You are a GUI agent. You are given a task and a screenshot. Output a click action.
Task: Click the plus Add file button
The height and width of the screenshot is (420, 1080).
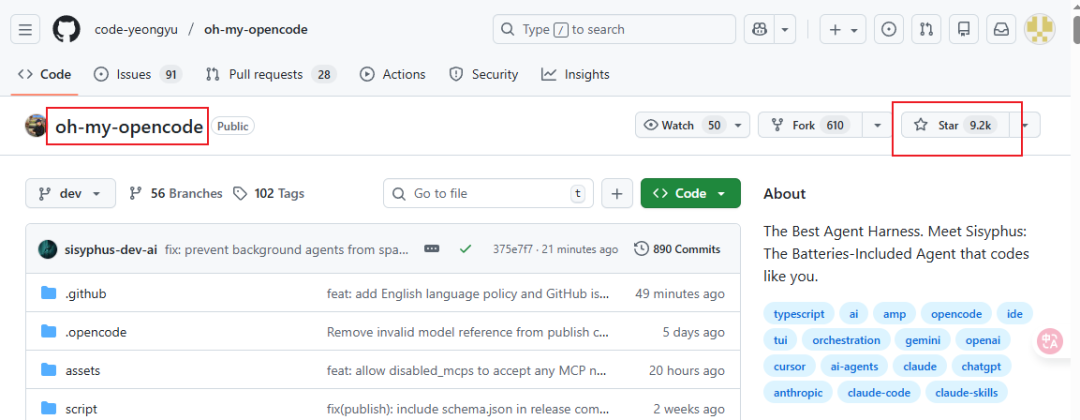[617, 193]
